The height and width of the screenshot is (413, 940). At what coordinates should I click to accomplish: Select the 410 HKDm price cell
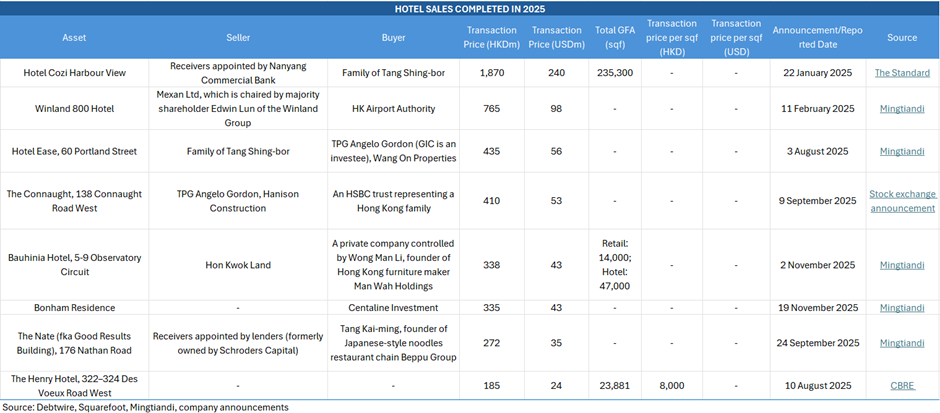click(492, 201)
